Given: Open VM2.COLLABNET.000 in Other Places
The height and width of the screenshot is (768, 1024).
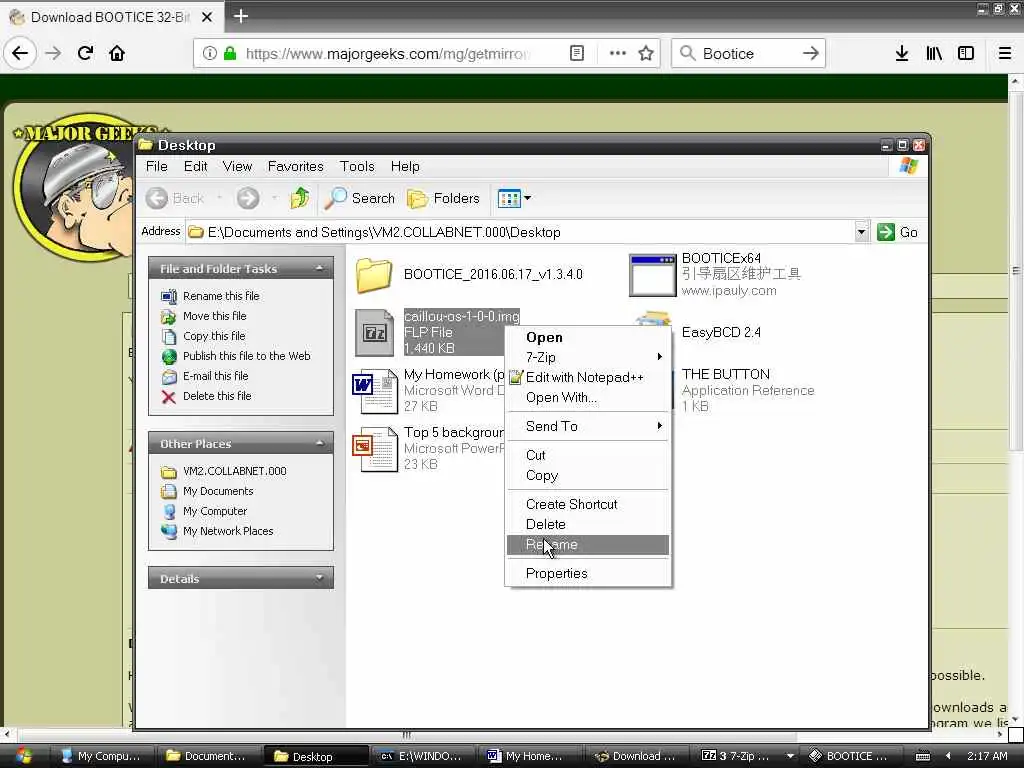Looking at the screenshot, I should pos(234,471).
